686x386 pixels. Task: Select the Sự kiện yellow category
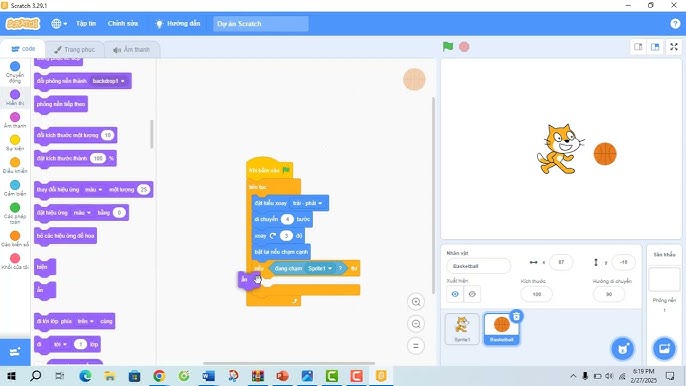tap(15, 143)
